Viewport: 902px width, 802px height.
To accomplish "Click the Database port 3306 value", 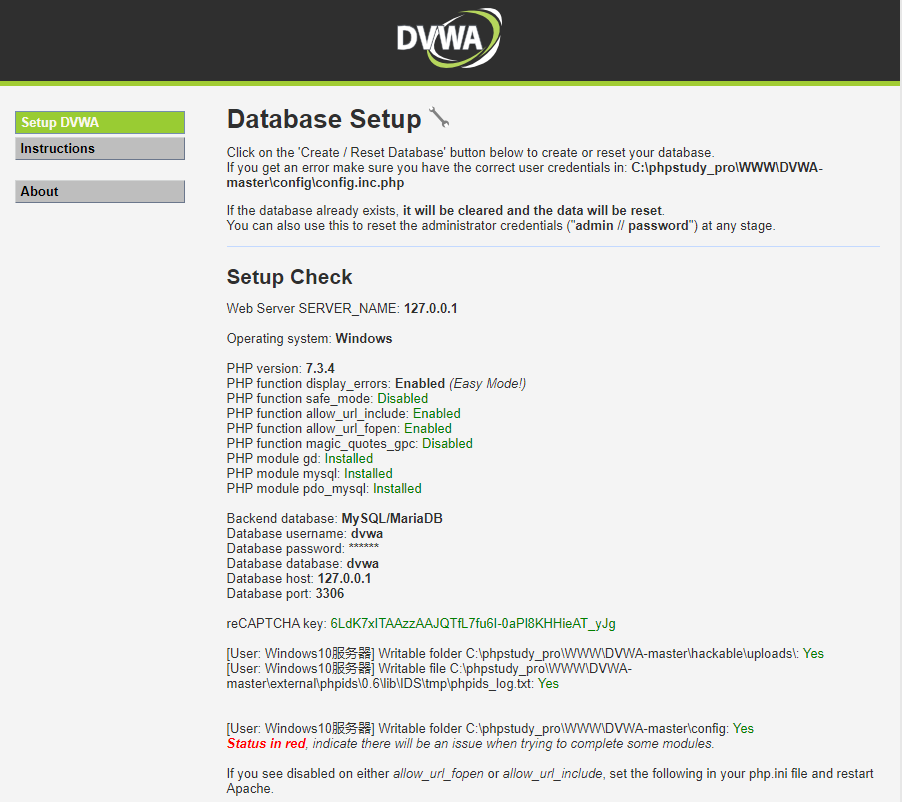I will pyautogui.click(x=329, y=594).
